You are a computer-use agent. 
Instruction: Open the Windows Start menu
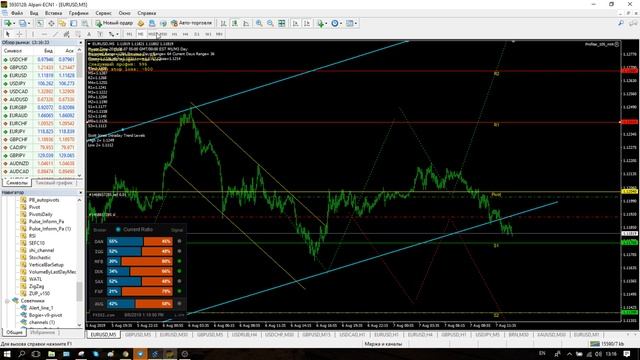click(x=7, y=354)
